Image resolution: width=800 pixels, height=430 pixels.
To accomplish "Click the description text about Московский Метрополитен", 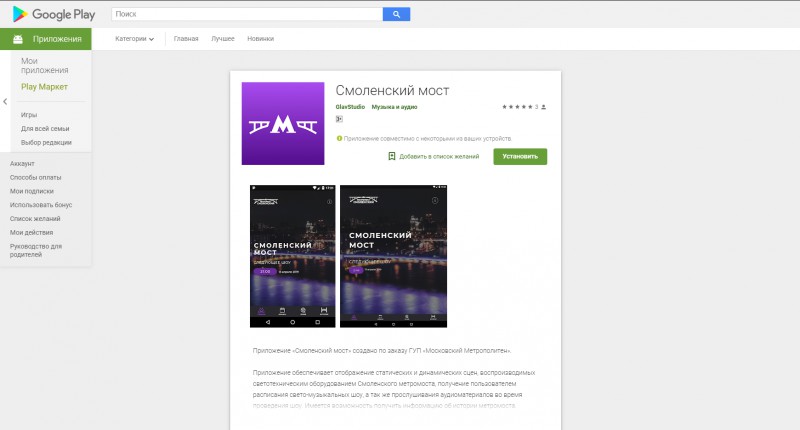I will 382,351.
